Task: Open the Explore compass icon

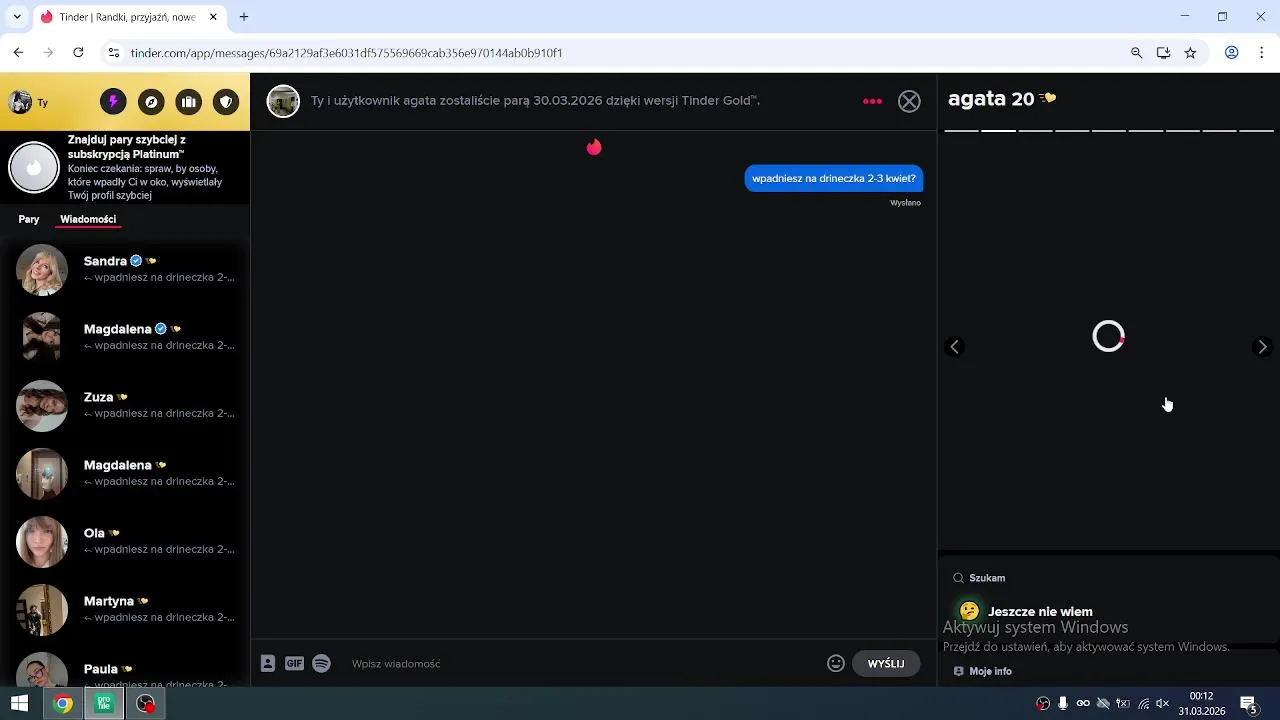Action: [151, 102]
